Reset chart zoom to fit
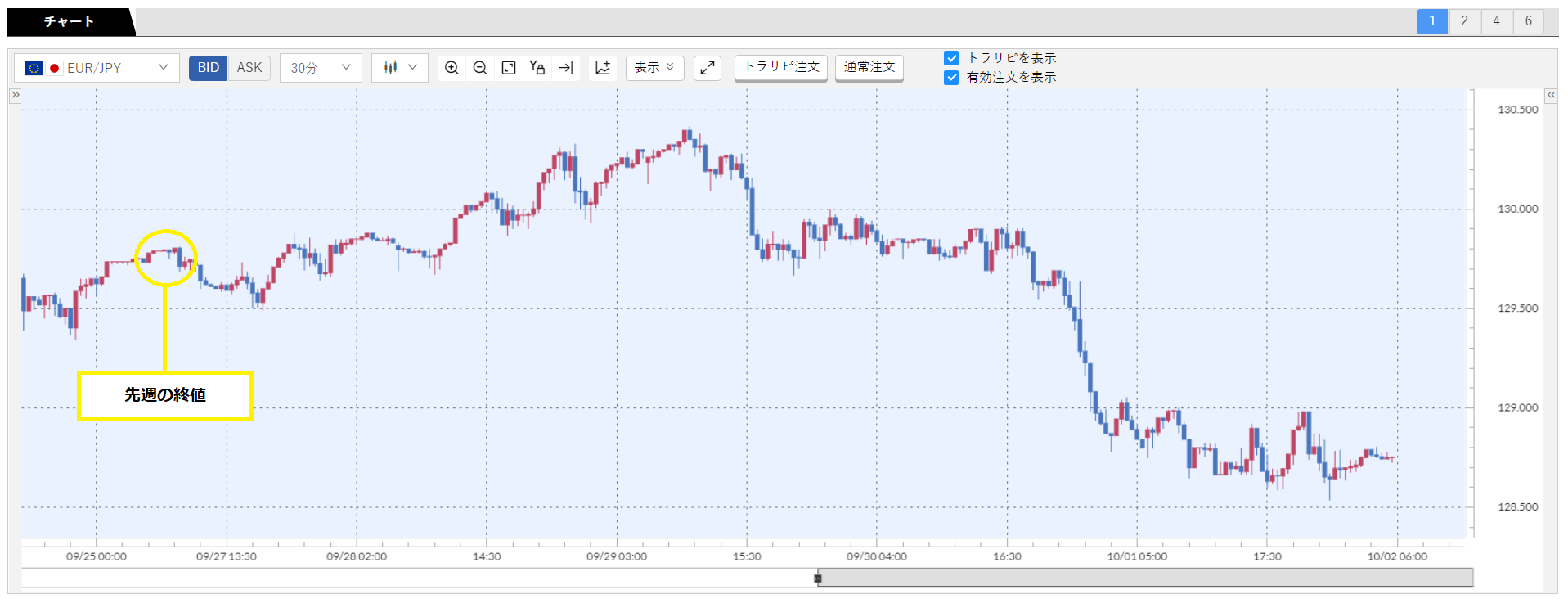The height and width of the screenshot is (603, 1568). click(x=509, y=68)
